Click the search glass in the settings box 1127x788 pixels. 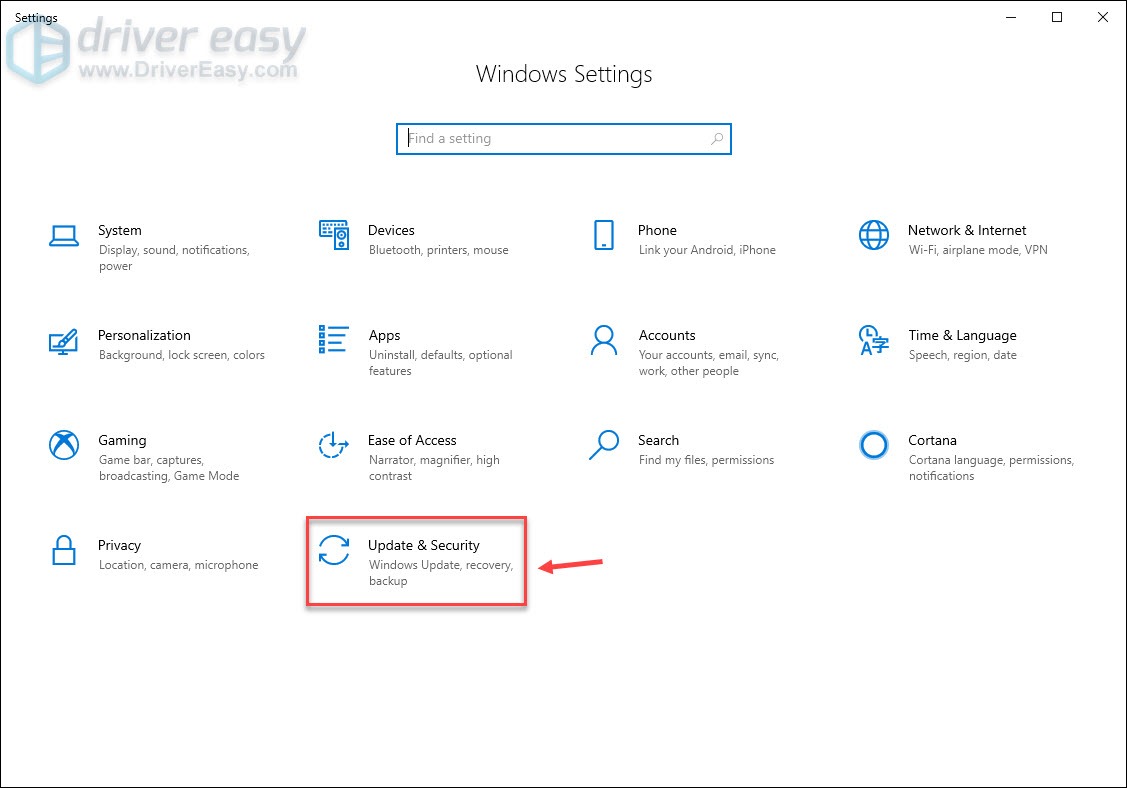coord(716,138)
